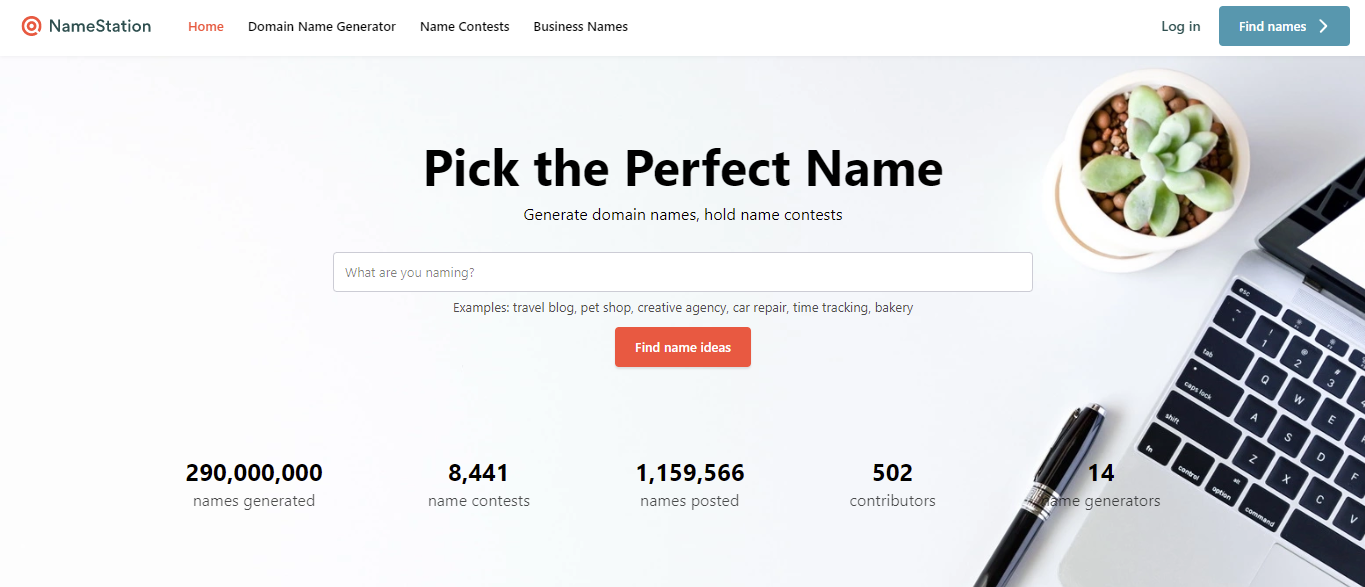This screenshot has height=587, width=1365.
Task: Click the Find name ideas button
Action: (683, 347)
